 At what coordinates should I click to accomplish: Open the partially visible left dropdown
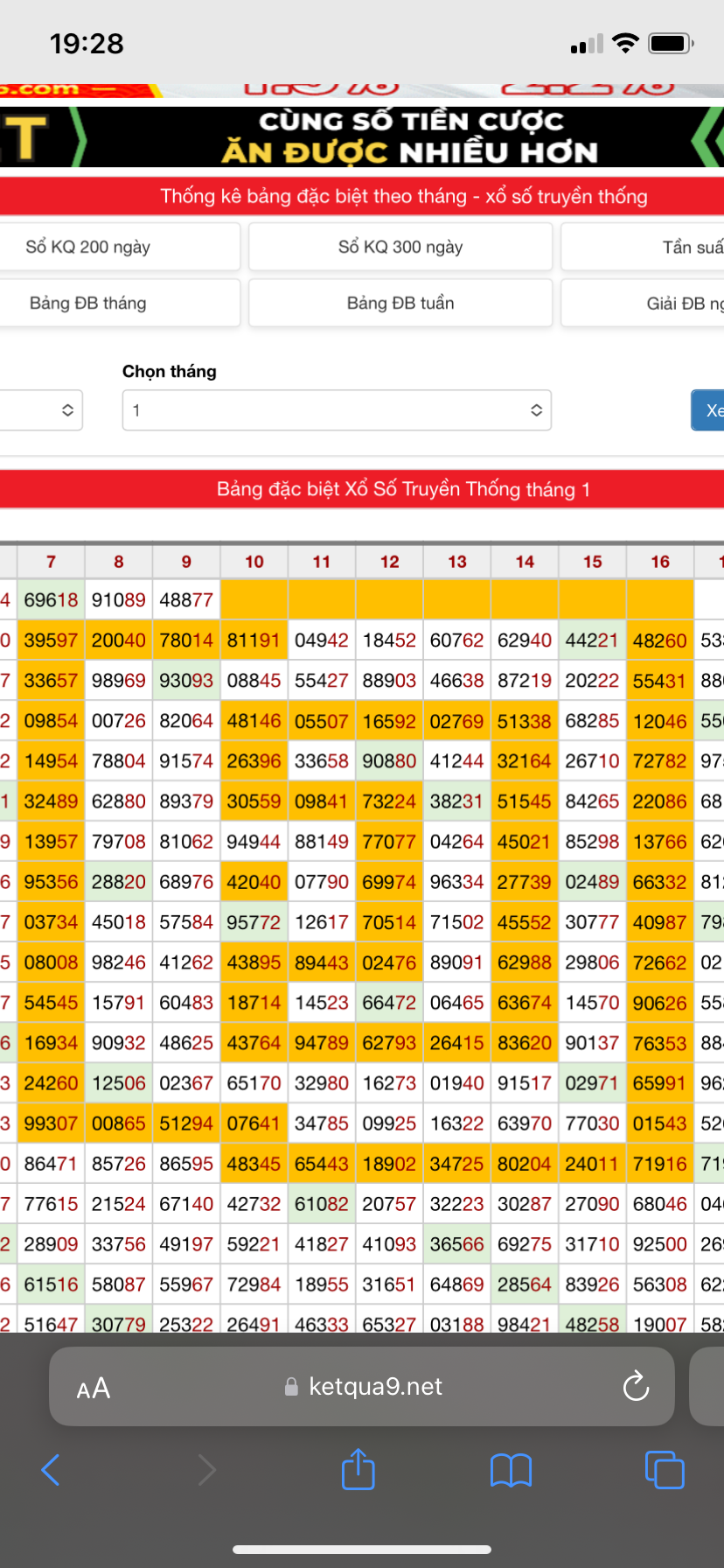coord(42,410)
